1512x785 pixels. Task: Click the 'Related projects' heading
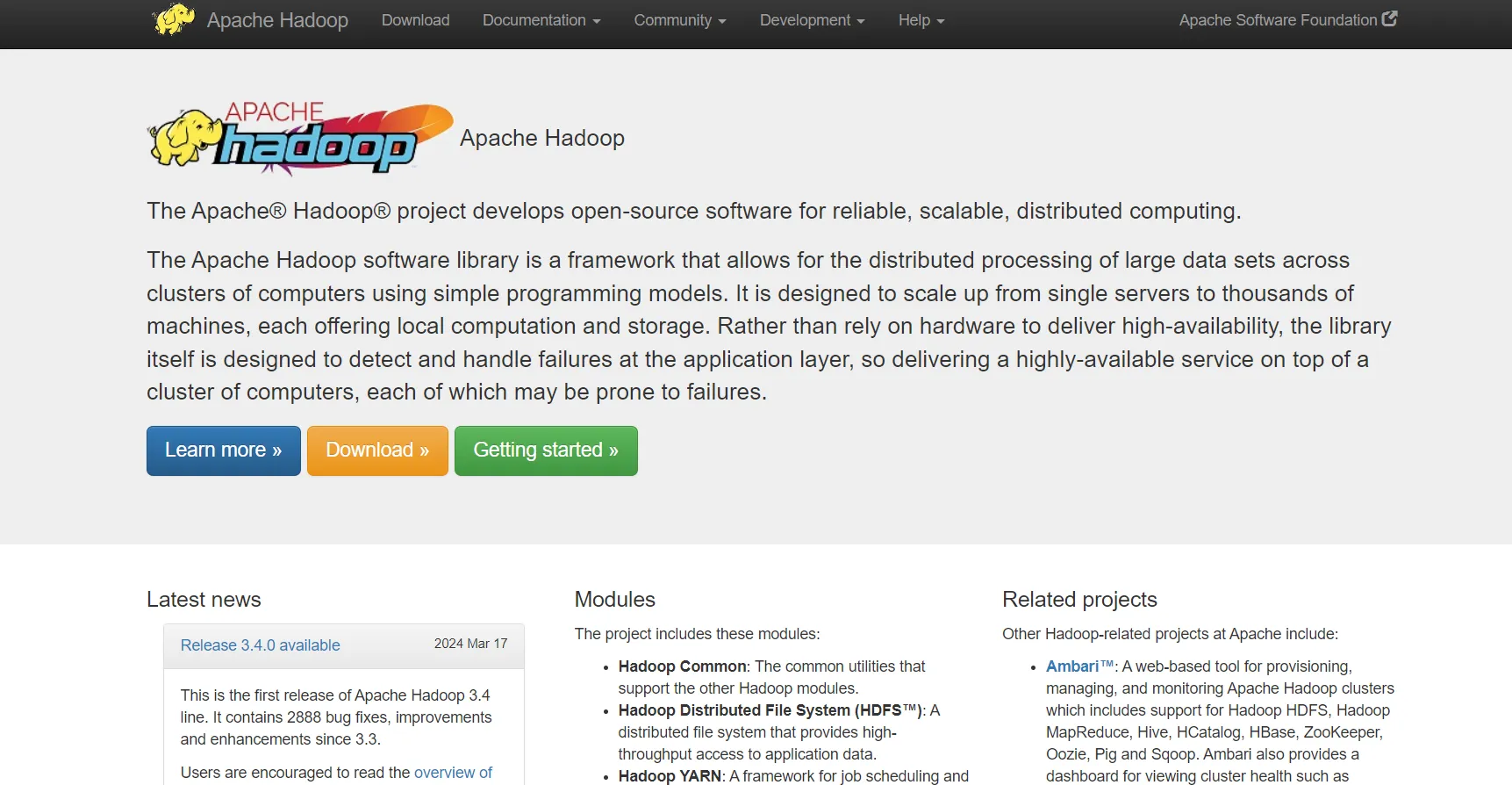[1079, 600]
